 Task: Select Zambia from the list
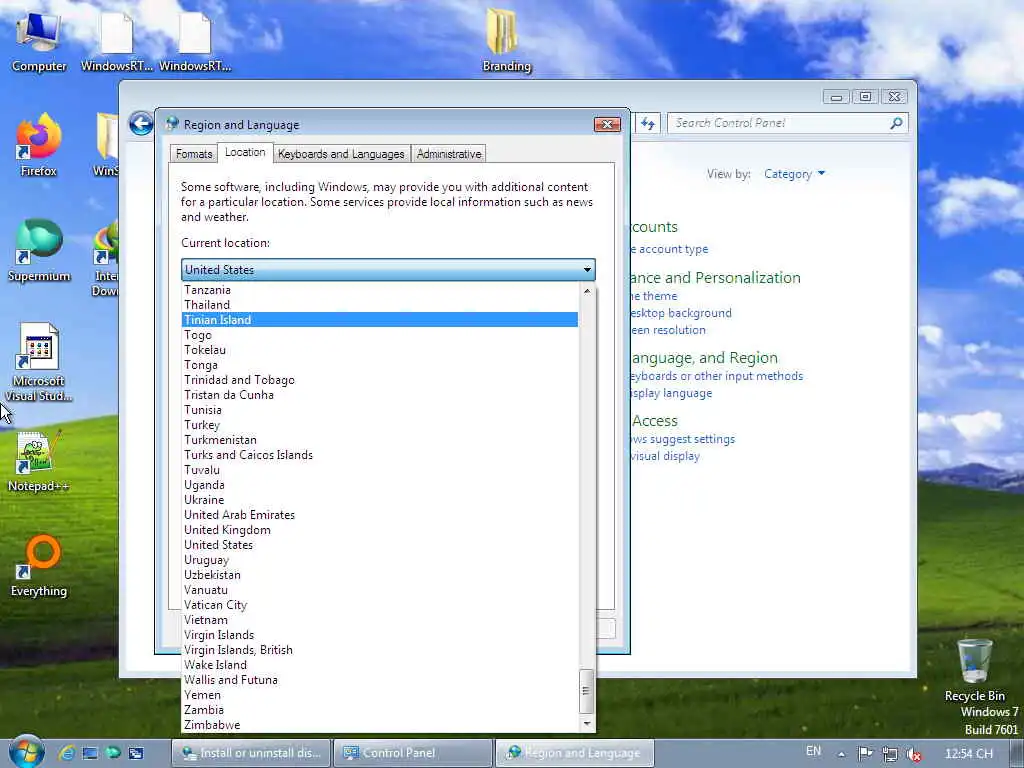click(x=379, y=711)
